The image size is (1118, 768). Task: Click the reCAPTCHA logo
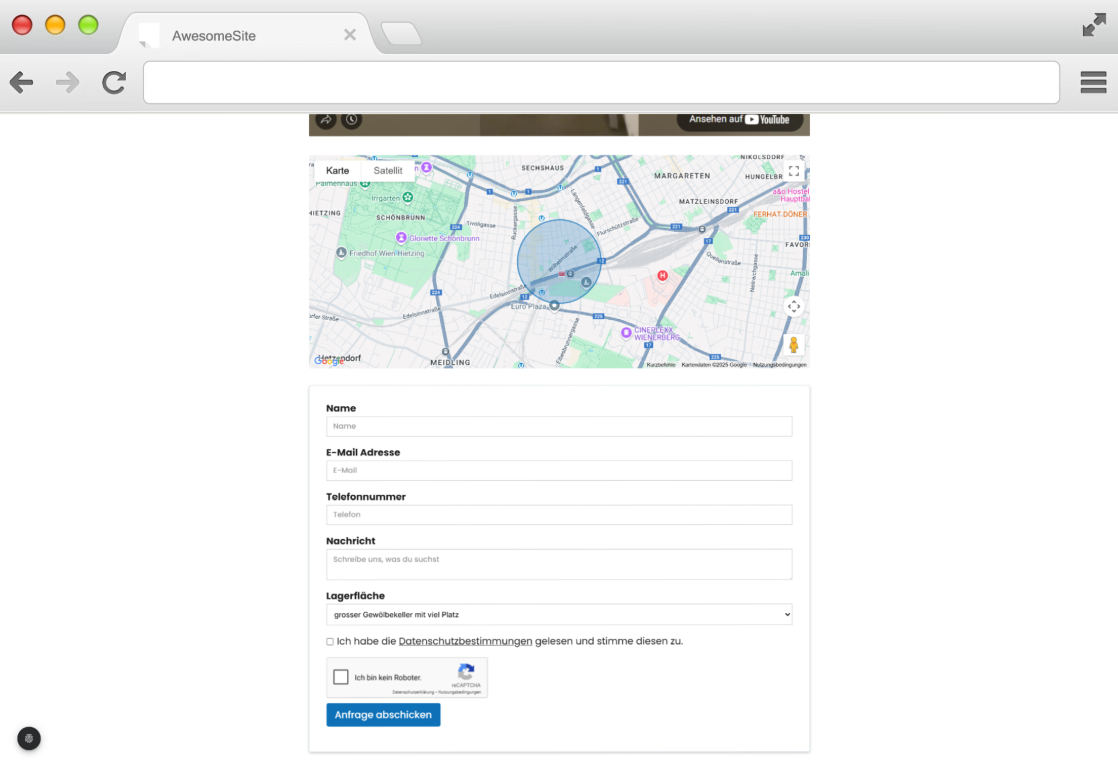point(466,671)
